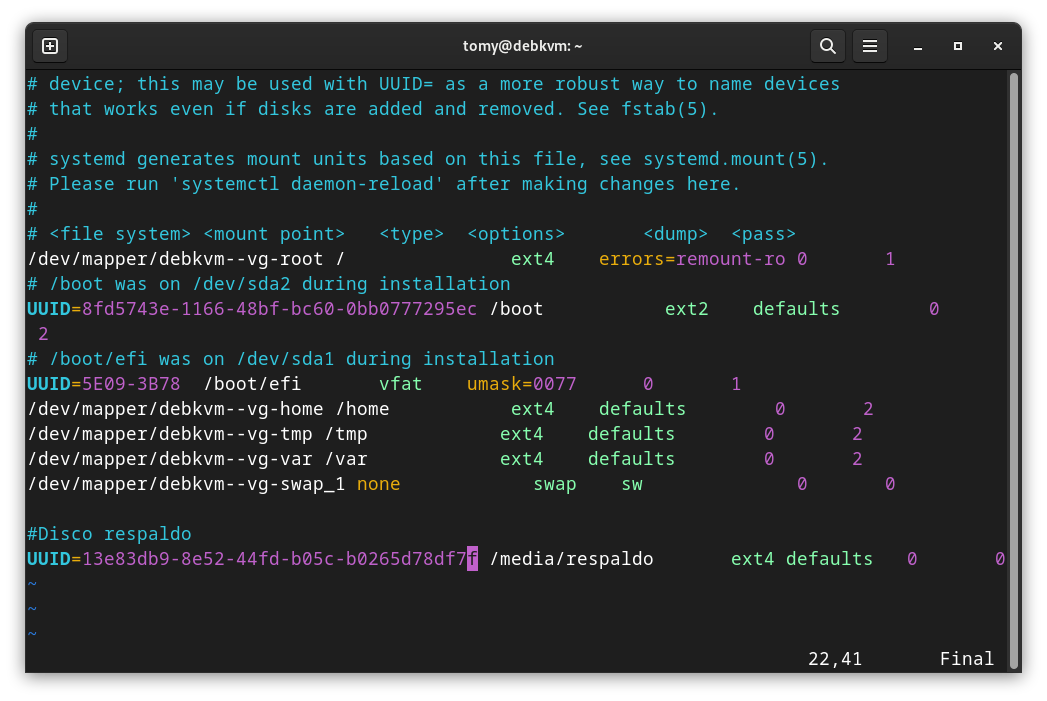Click the #Disco respaldo comment line
The width and height of the screenshot is (1047, 701).
click(x=109, y=534)
